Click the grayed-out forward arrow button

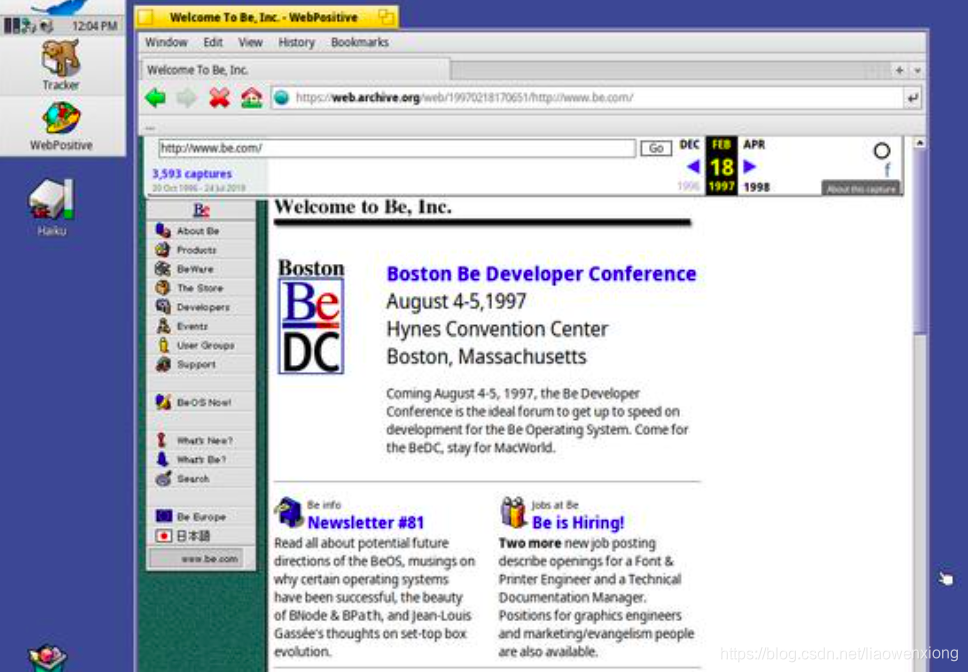tap(186, 97)
